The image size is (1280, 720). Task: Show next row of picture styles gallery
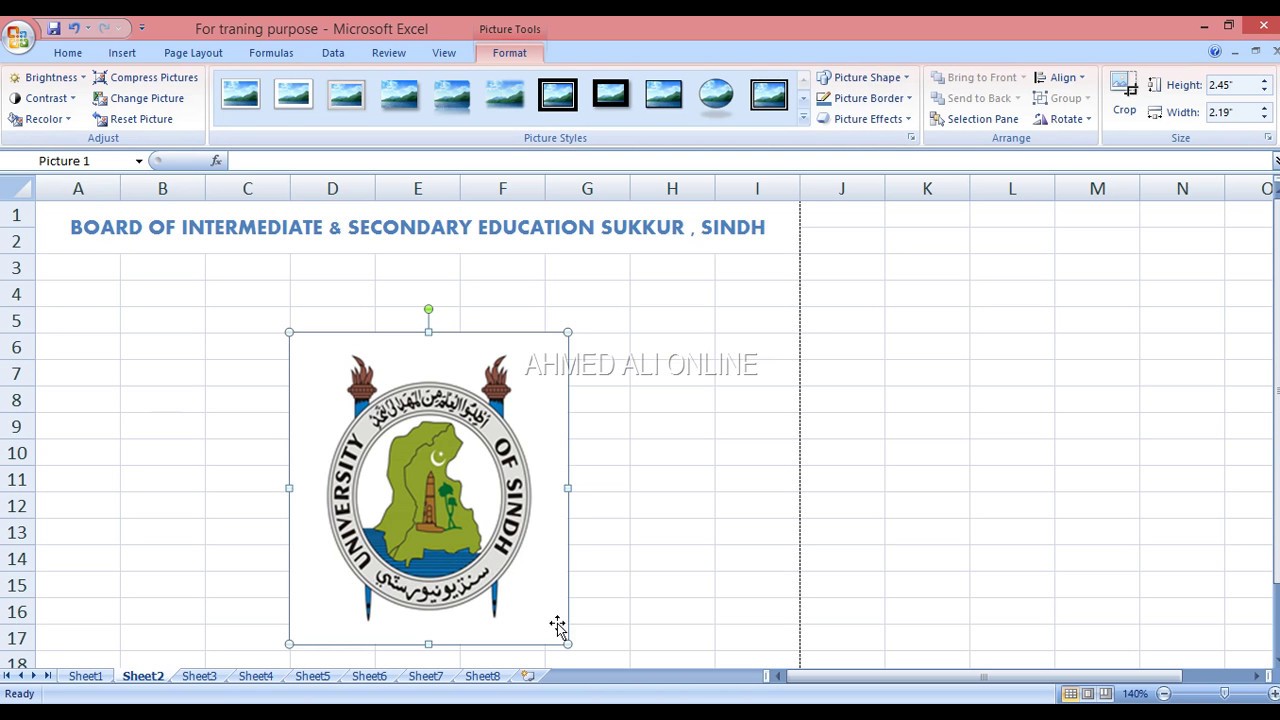[803, 99]
